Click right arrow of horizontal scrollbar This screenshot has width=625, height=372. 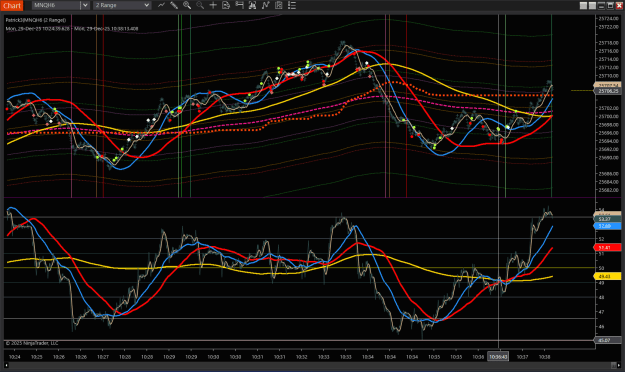pyautogui.click(x=619, y=365)
